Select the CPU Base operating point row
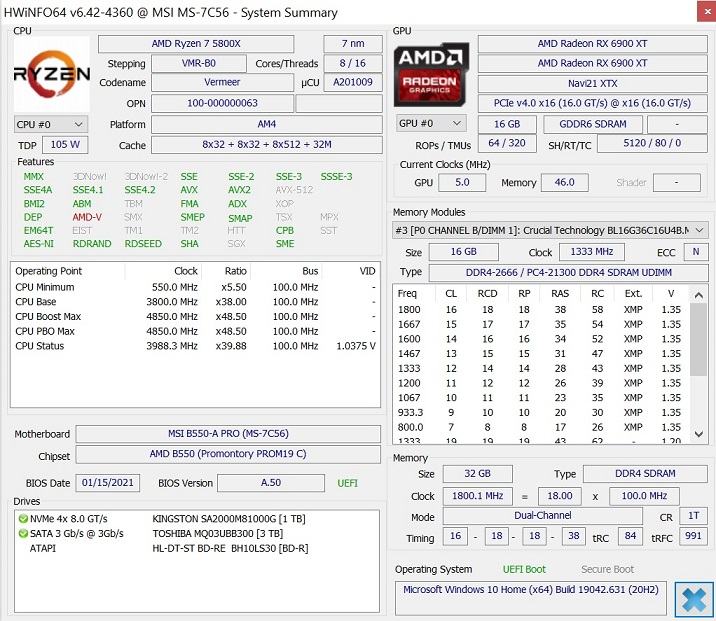This screenshot has width=716, height=621. tap(195, 302)
